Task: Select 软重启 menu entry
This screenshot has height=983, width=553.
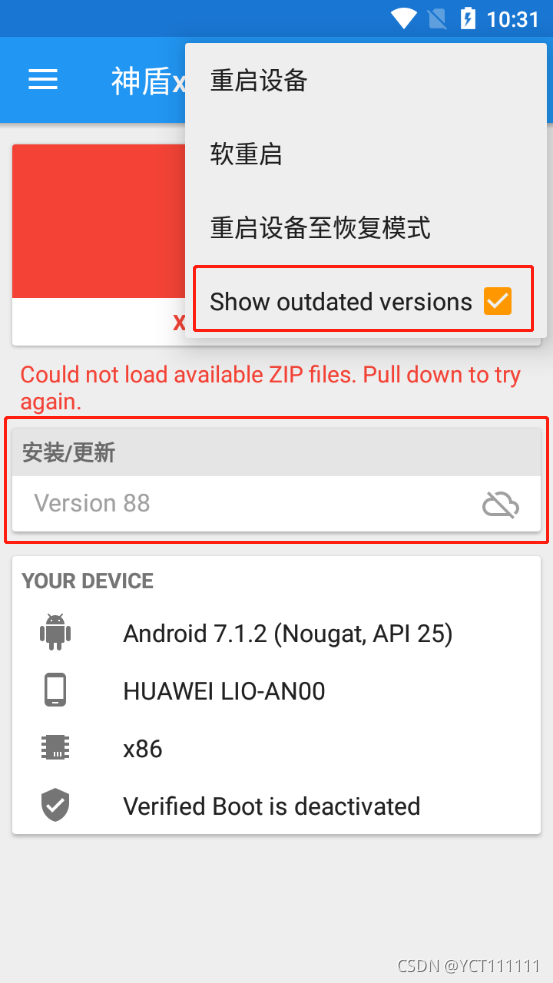Action: (366, 154)
